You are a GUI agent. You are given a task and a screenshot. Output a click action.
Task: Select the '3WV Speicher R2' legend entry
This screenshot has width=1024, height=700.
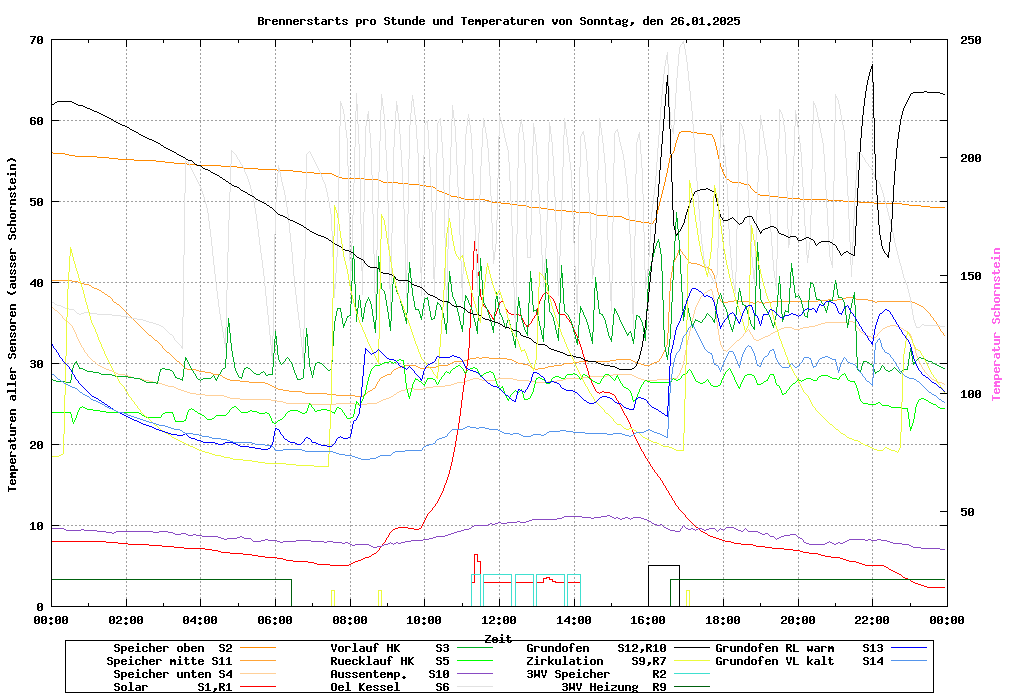coord(596,674)
